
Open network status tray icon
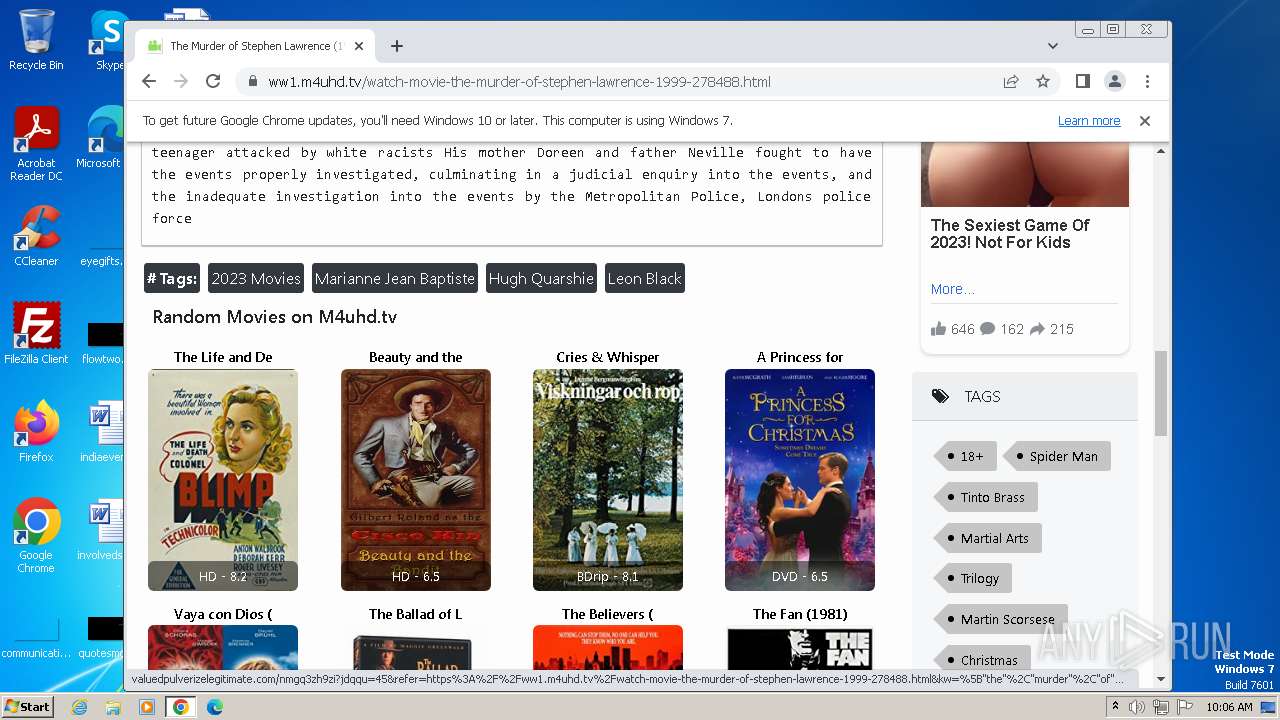click(x=1161, y=707)
